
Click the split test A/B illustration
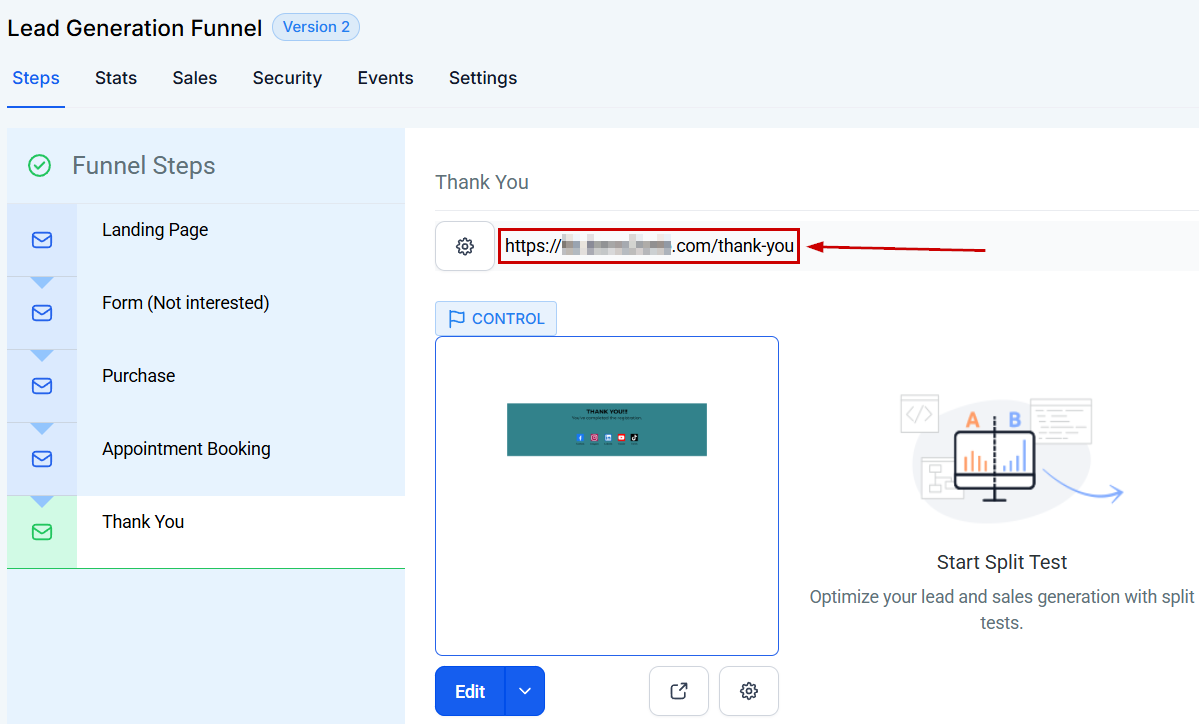(x=1011, y=458)
